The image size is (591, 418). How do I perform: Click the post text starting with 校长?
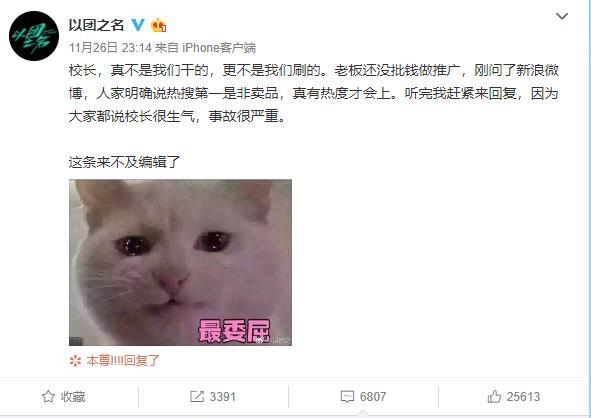314,93
